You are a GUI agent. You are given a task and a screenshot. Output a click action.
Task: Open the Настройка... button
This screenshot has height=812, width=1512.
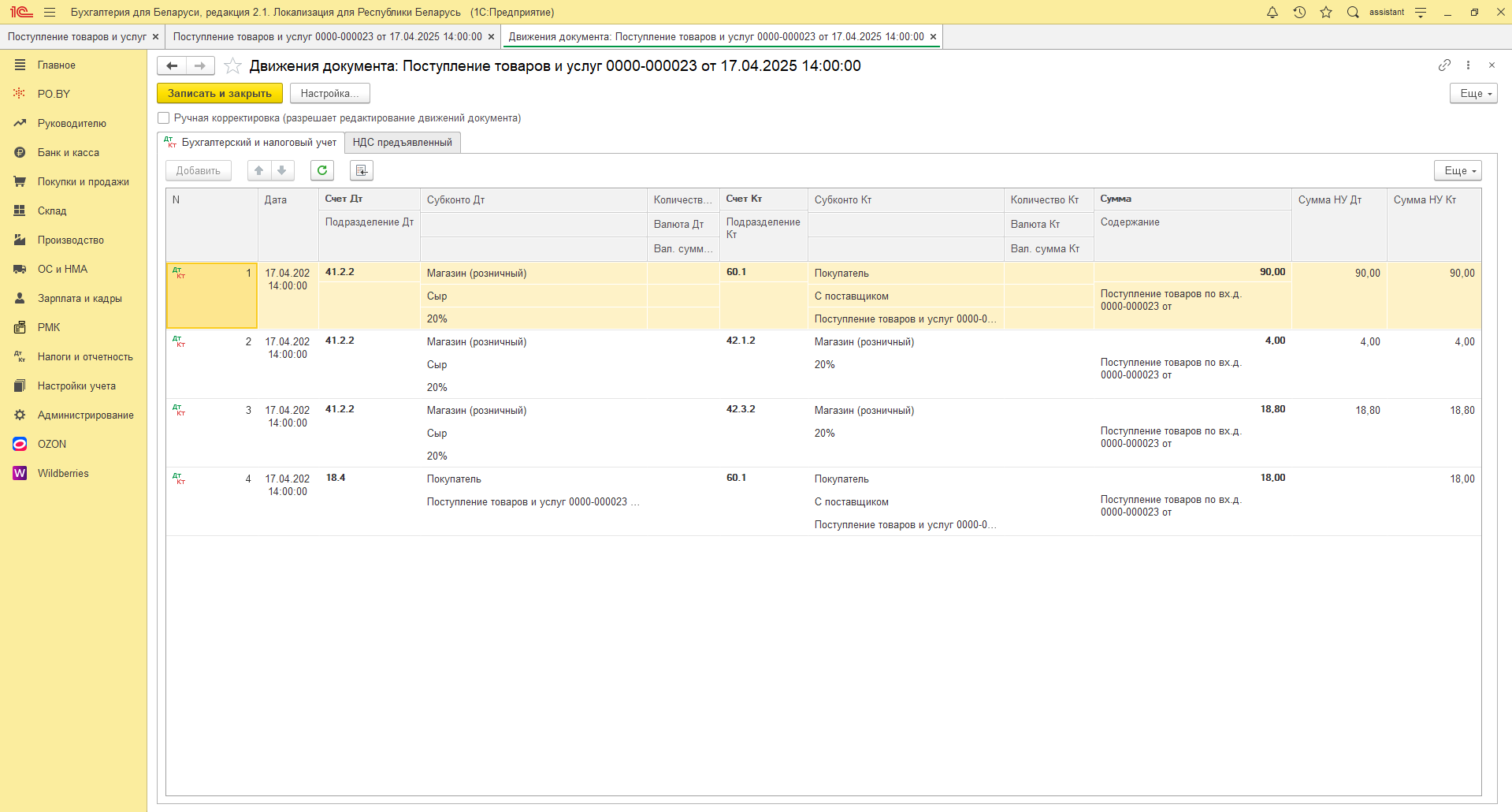click(x=329, y=93)
